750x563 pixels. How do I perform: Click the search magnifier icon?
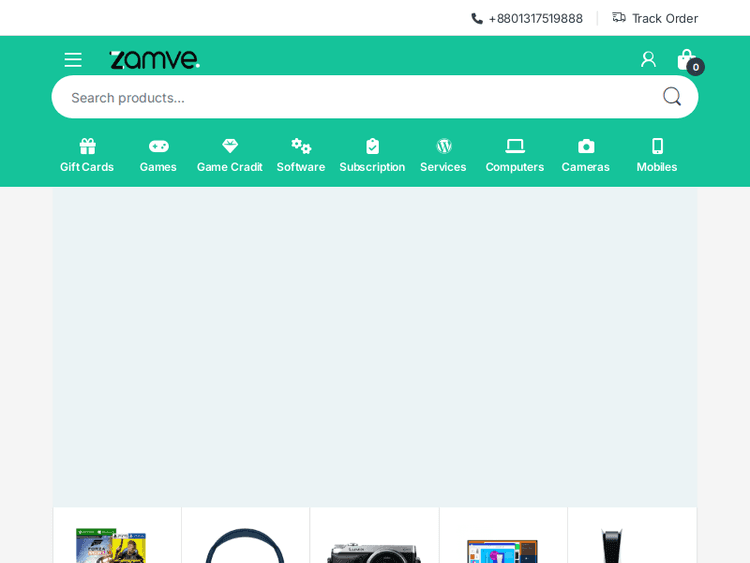click(x=672, y=97)
